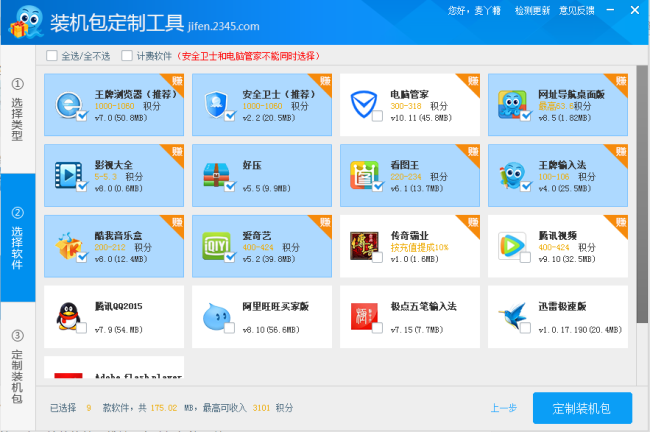Click the 腾讯视频 play icon
Viewport: 650px width, 432px height.
pos(512,245)
